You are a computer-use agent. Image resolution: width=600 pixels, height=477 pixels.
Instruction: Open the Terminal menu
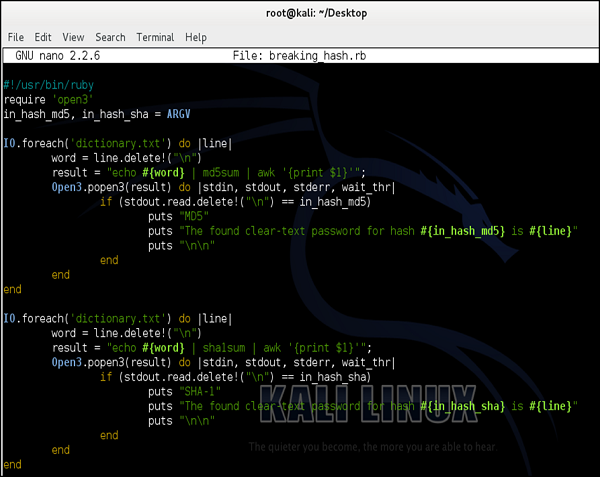pyautogui.click(x=155, y=37)
